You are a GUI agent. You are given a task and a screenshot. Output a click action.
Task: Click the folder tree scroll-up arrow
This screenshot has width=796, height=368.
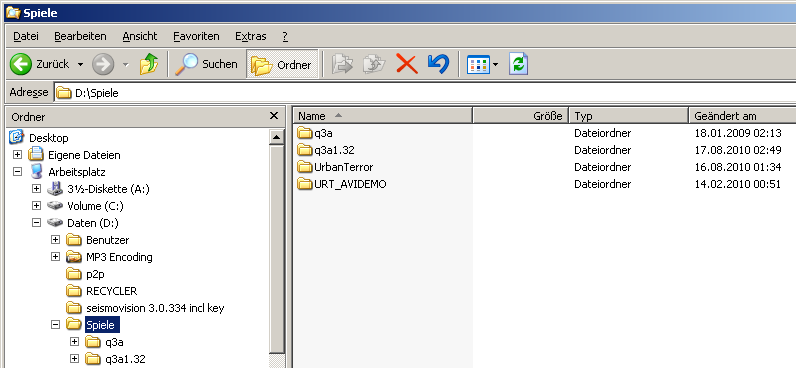277,137
